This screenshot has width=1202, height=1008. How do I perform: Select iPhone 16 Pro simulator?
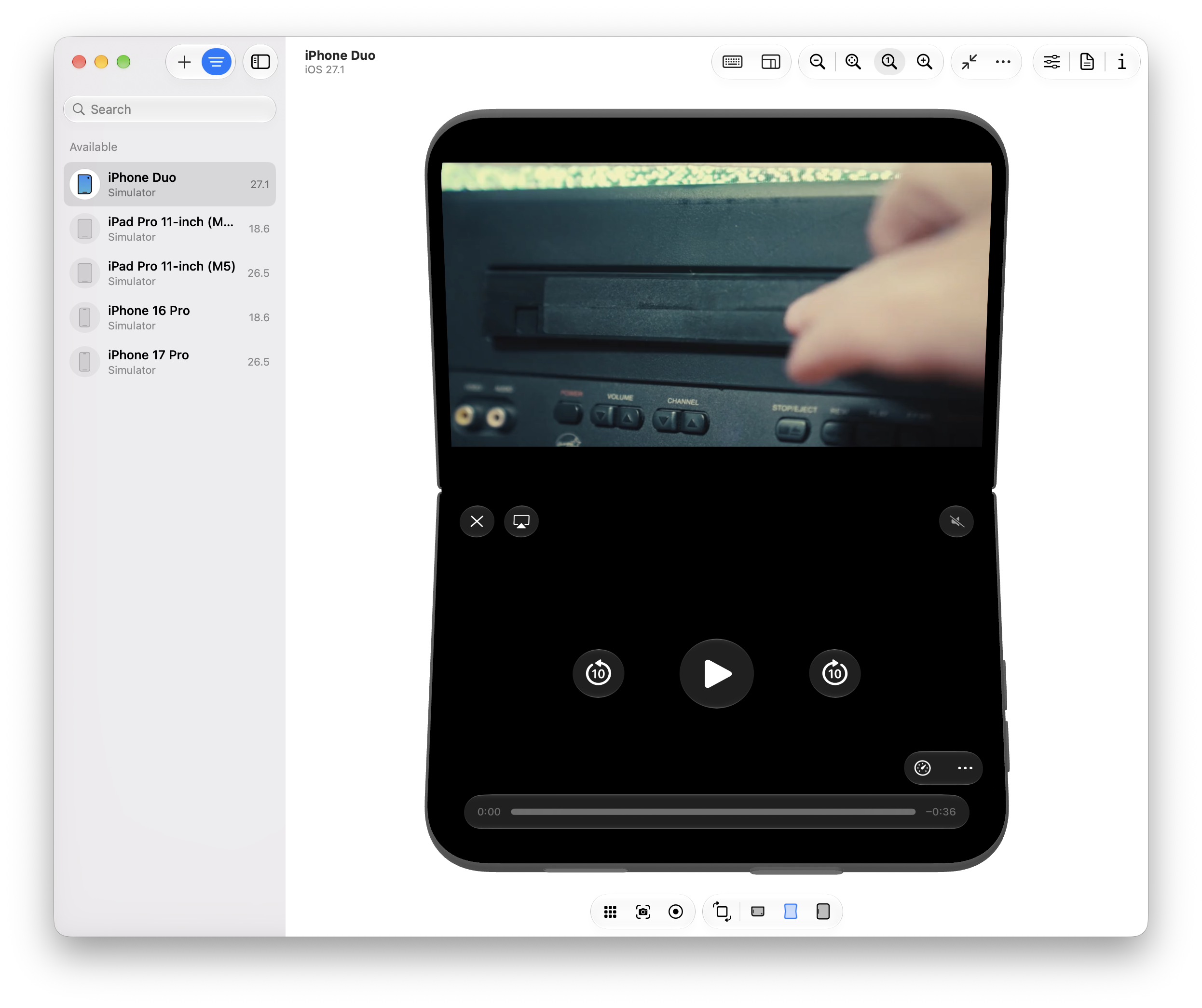click(170, 318)
